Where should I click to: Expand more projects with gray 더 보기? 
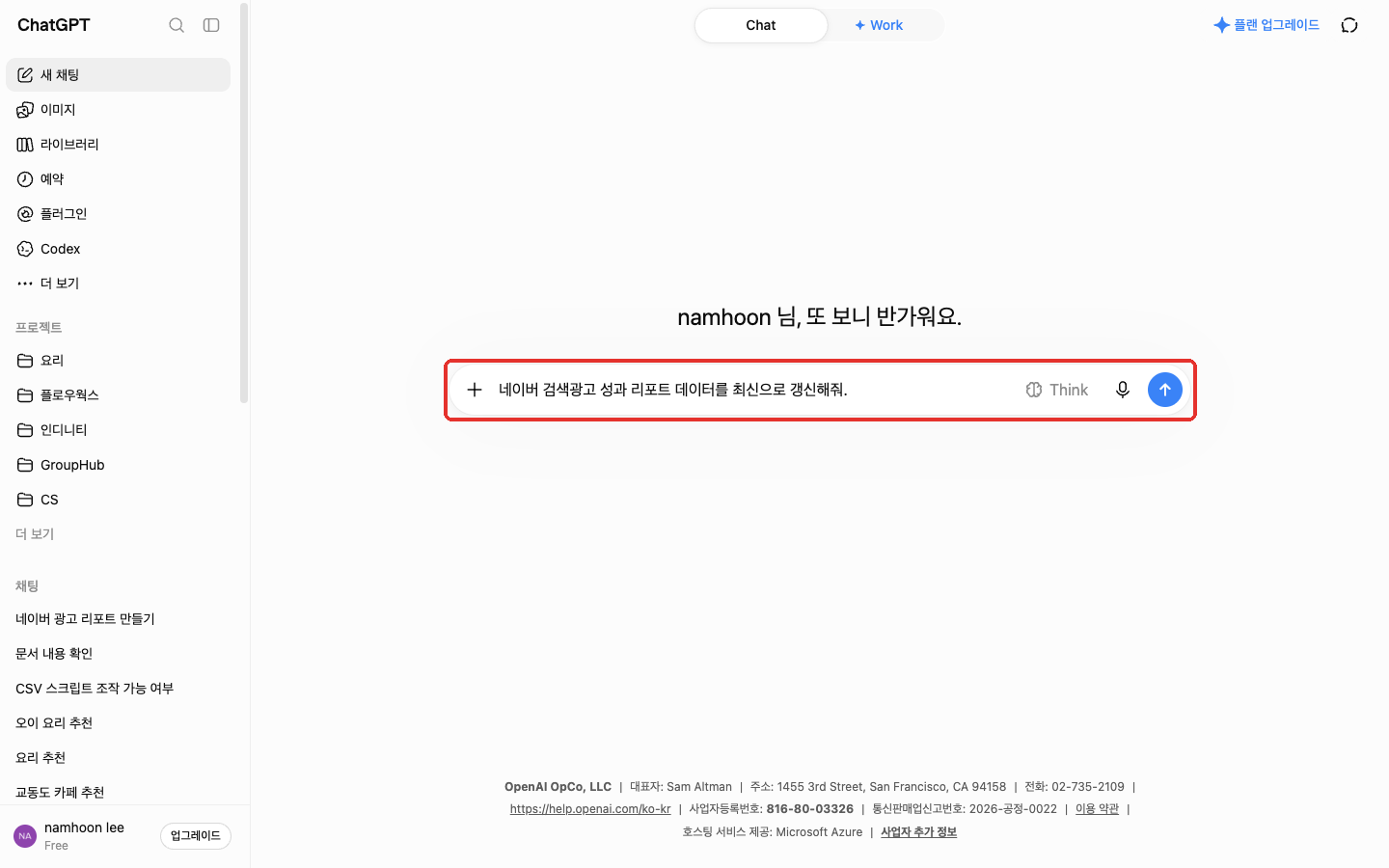point(35,534)
